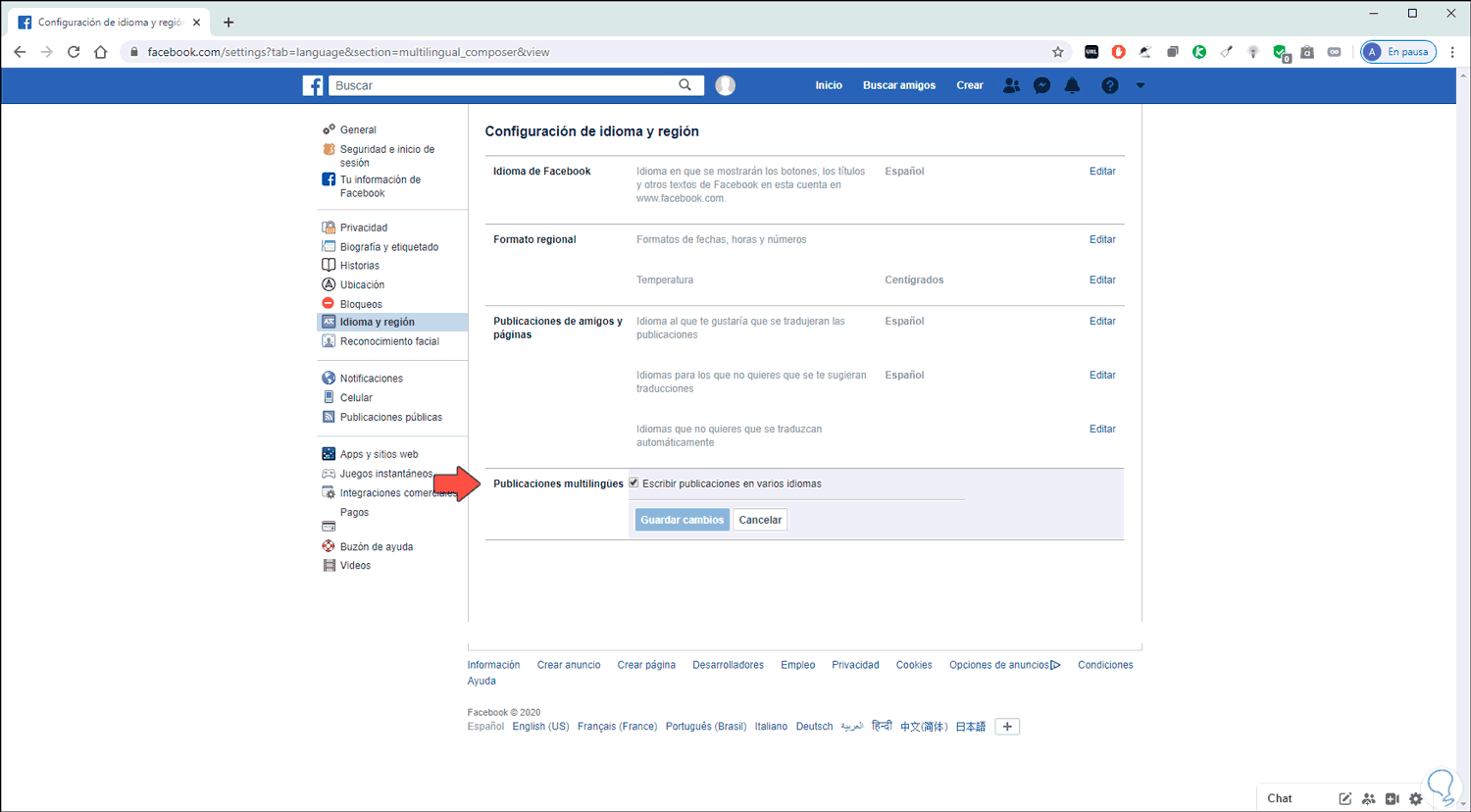Screen dimensions: 1471x812
Task: Click Editar for the Temperatura row
Action: (1102, 279)
